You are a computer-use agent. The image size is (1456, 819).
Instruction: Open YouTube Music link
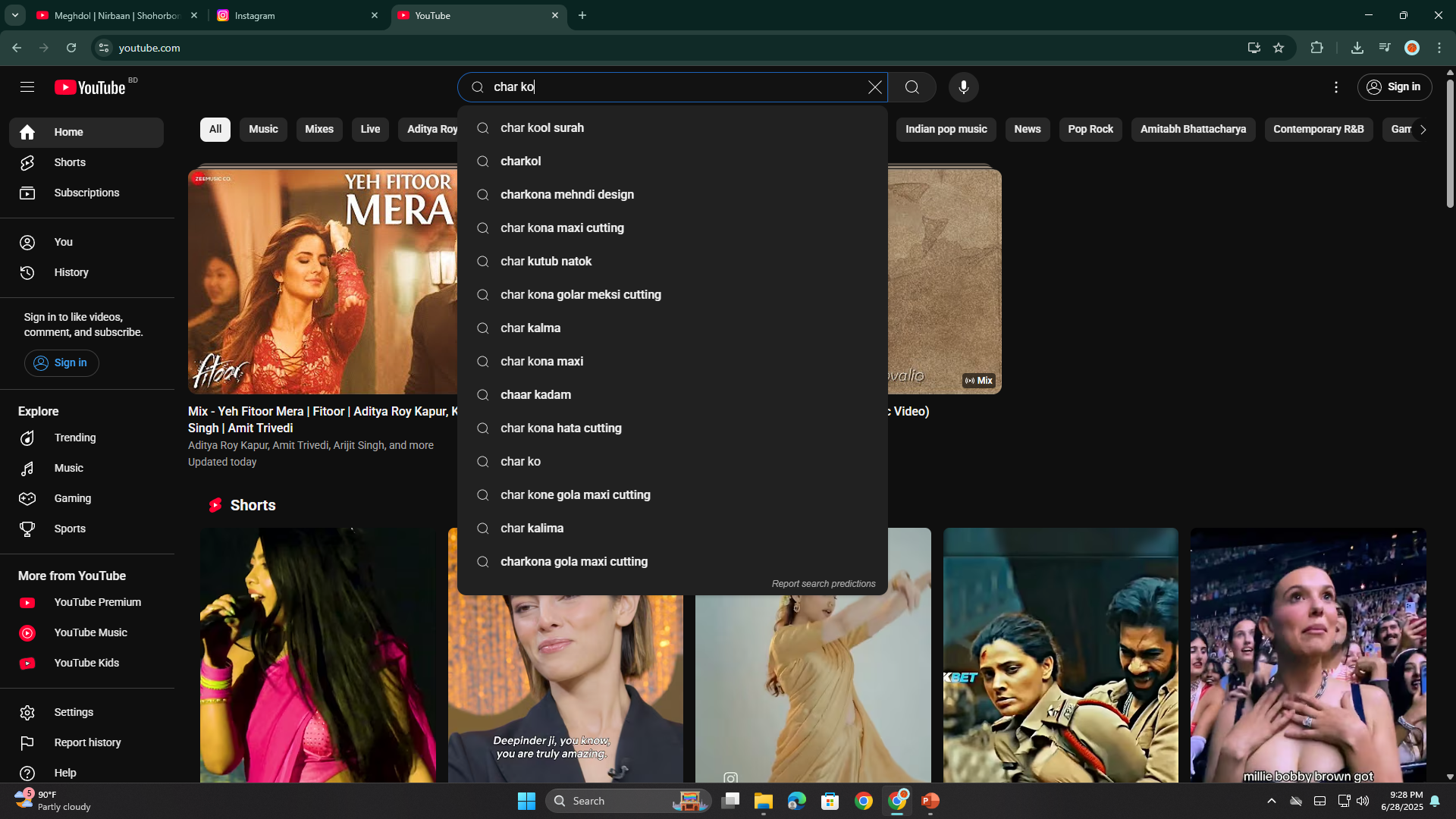(86, 632)
